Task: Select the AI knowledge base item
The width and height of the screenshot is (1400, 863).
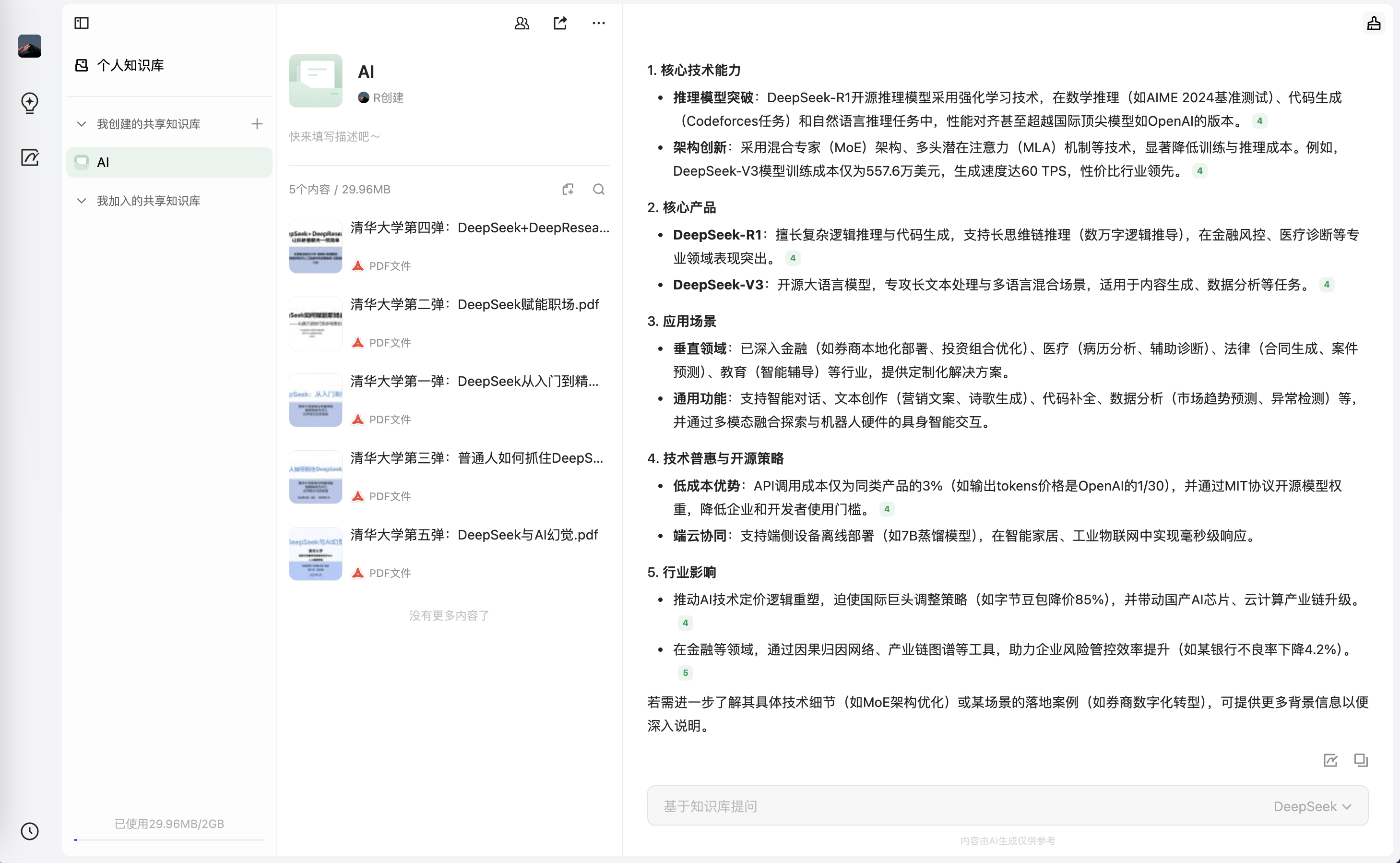Action: tap(169, 163)
